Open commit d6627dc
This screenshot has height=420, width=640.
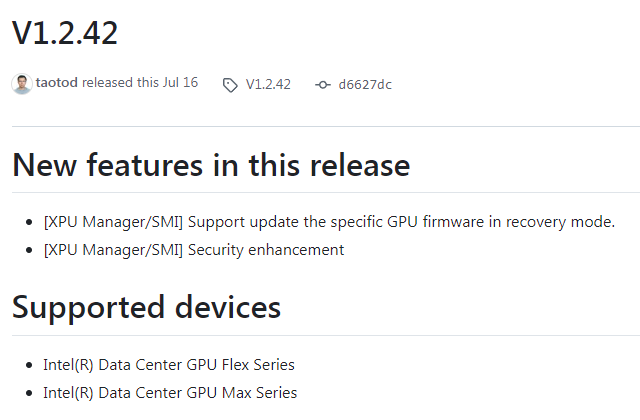click(x=365, y=84)
